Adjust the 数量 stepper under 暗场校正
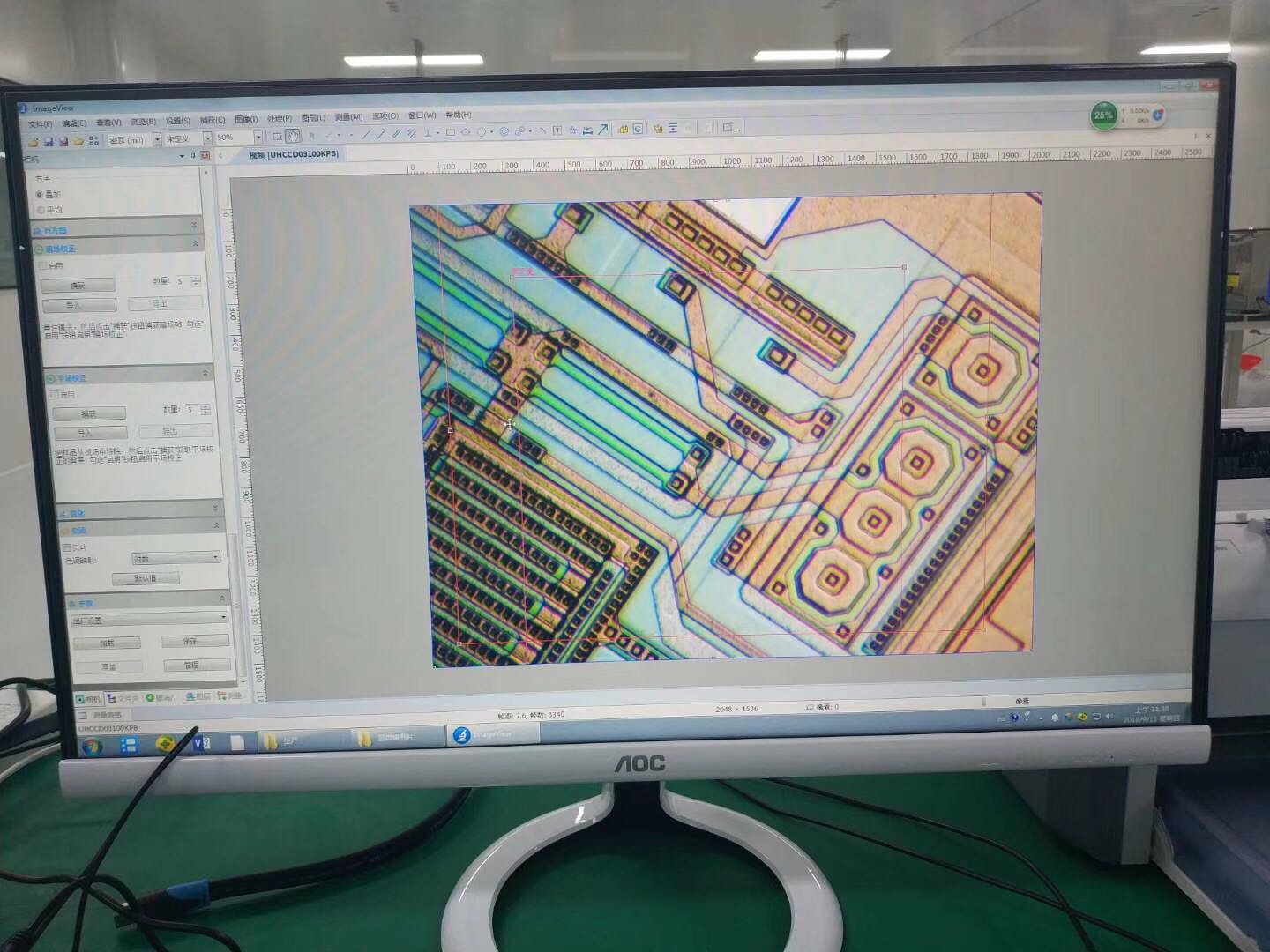This screenshot has height=952, width=1270. [x=196, y=281]
